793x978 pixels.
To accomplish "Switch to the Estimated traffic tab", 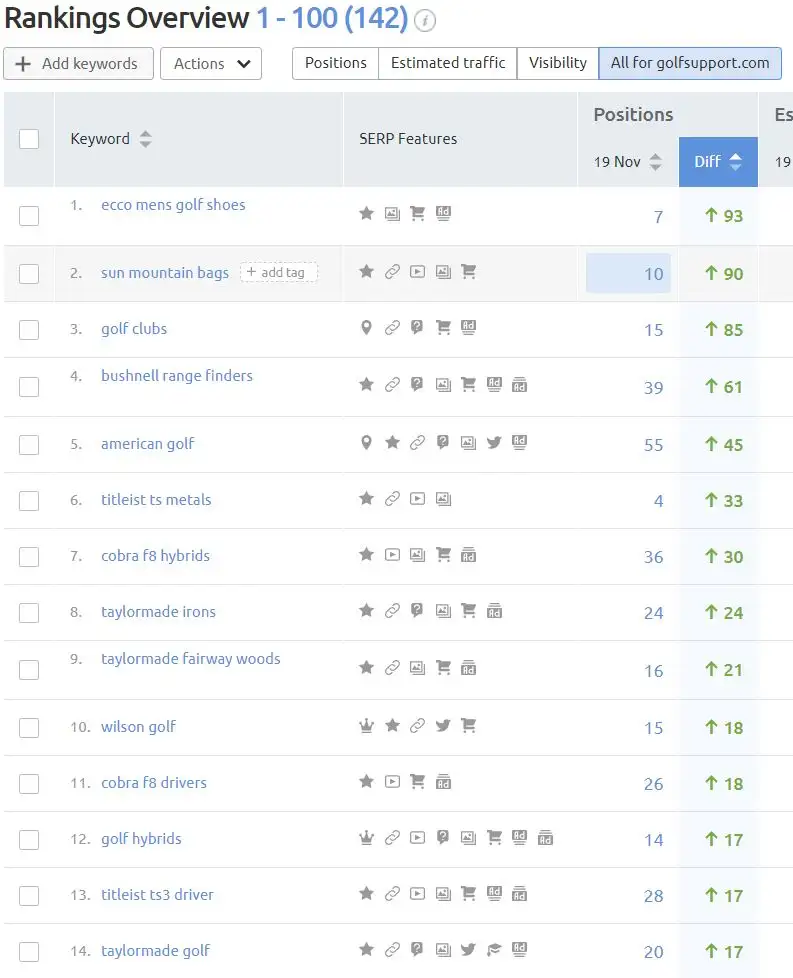I will [448, 63].
